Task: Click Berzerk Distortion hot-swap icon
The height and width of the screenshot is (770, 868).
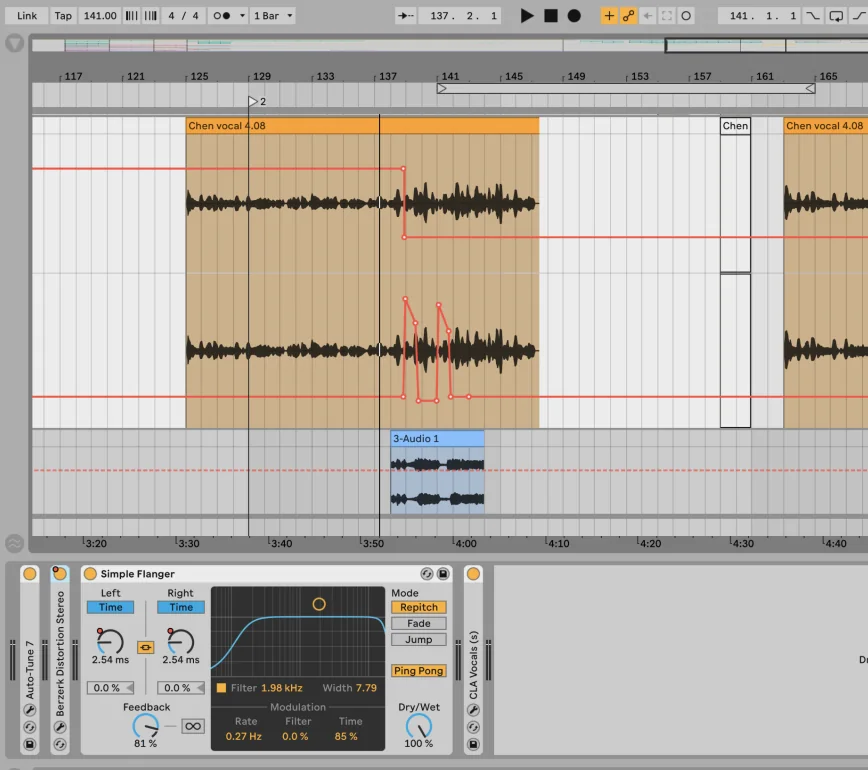Action: (60, 745)
